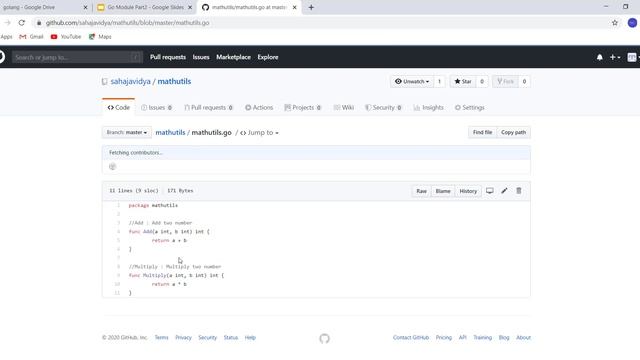Expand the Jump to dropdown

[x=259, y=133]
